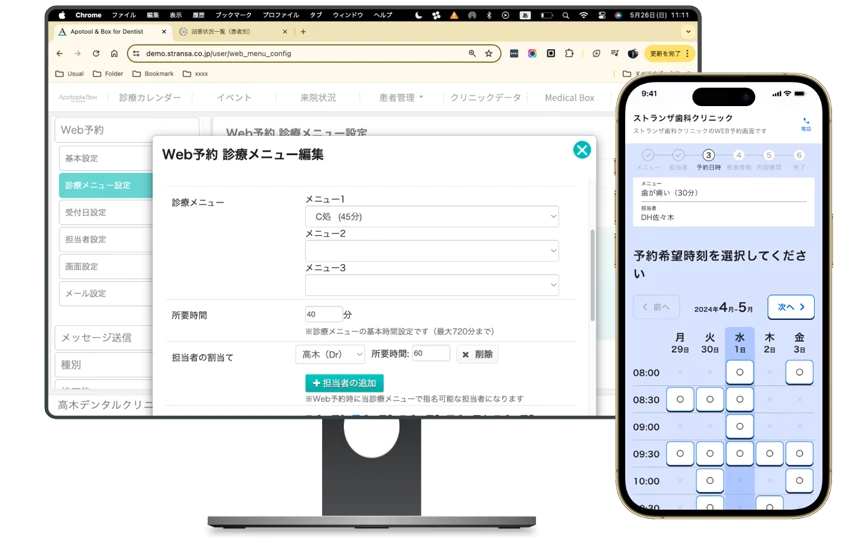
Task: Select the 08:00 Wednesday slot on phone
Action: [740, 372]
